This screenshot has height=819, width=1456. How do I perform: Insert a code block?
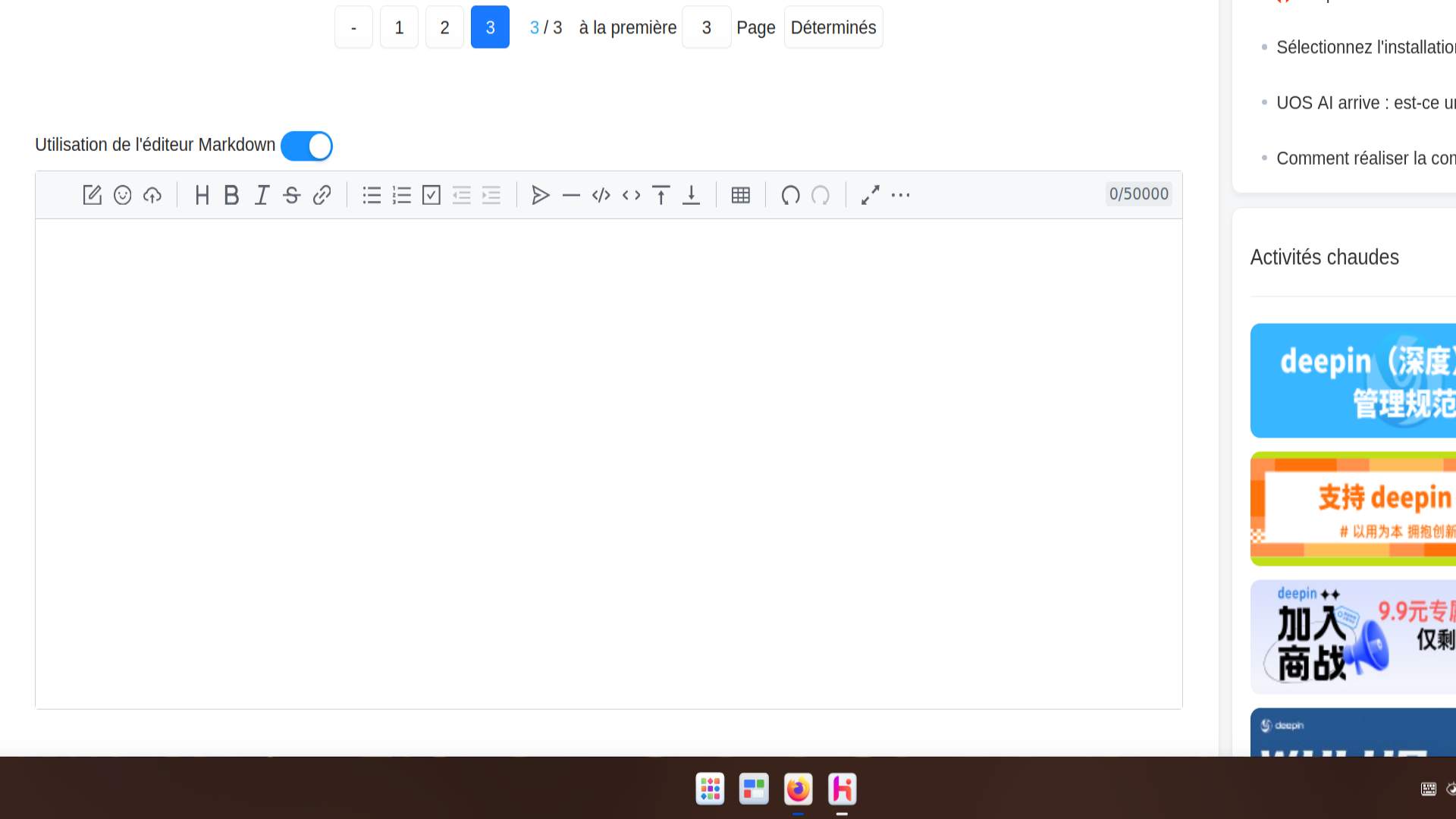(x=601, y=195)
